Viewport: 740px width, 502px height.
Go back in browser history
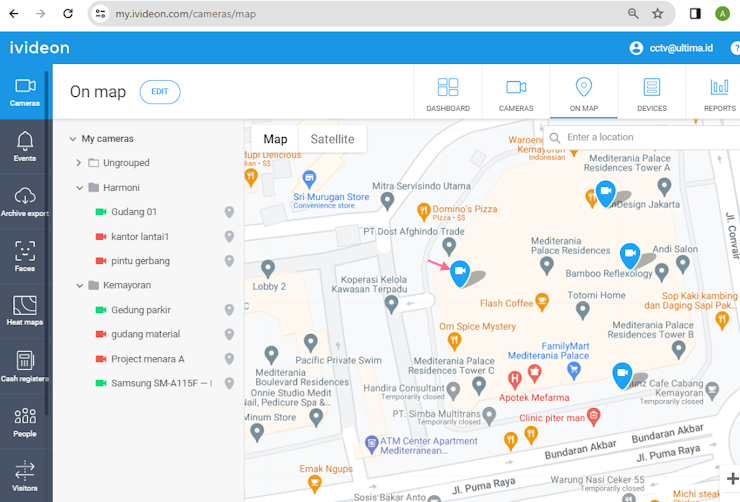click(14, 14)
